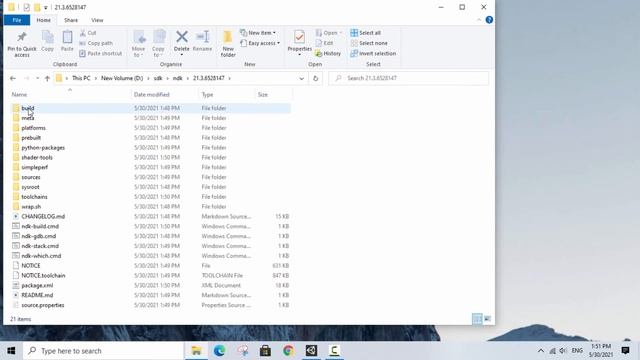Open the notification center icon

(625, 351)
